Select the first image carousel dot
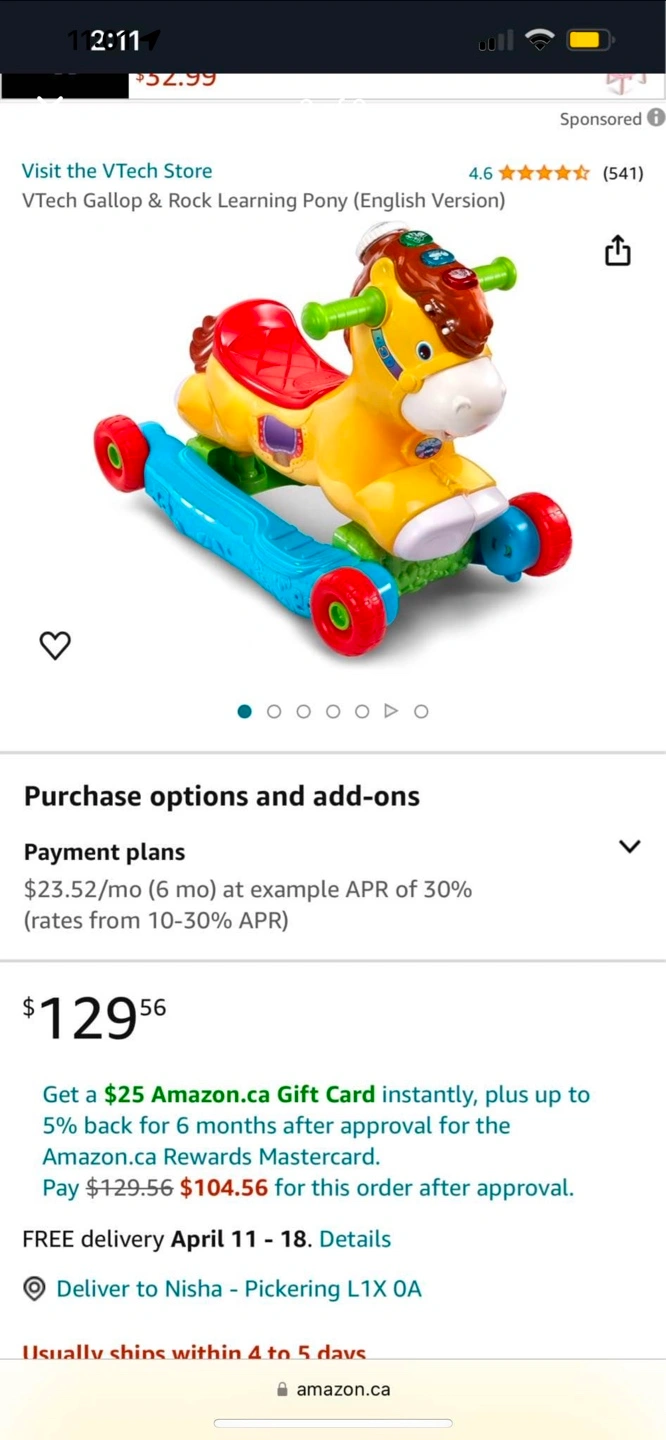Screen dimensions: 666x1440 pos(245,711)
